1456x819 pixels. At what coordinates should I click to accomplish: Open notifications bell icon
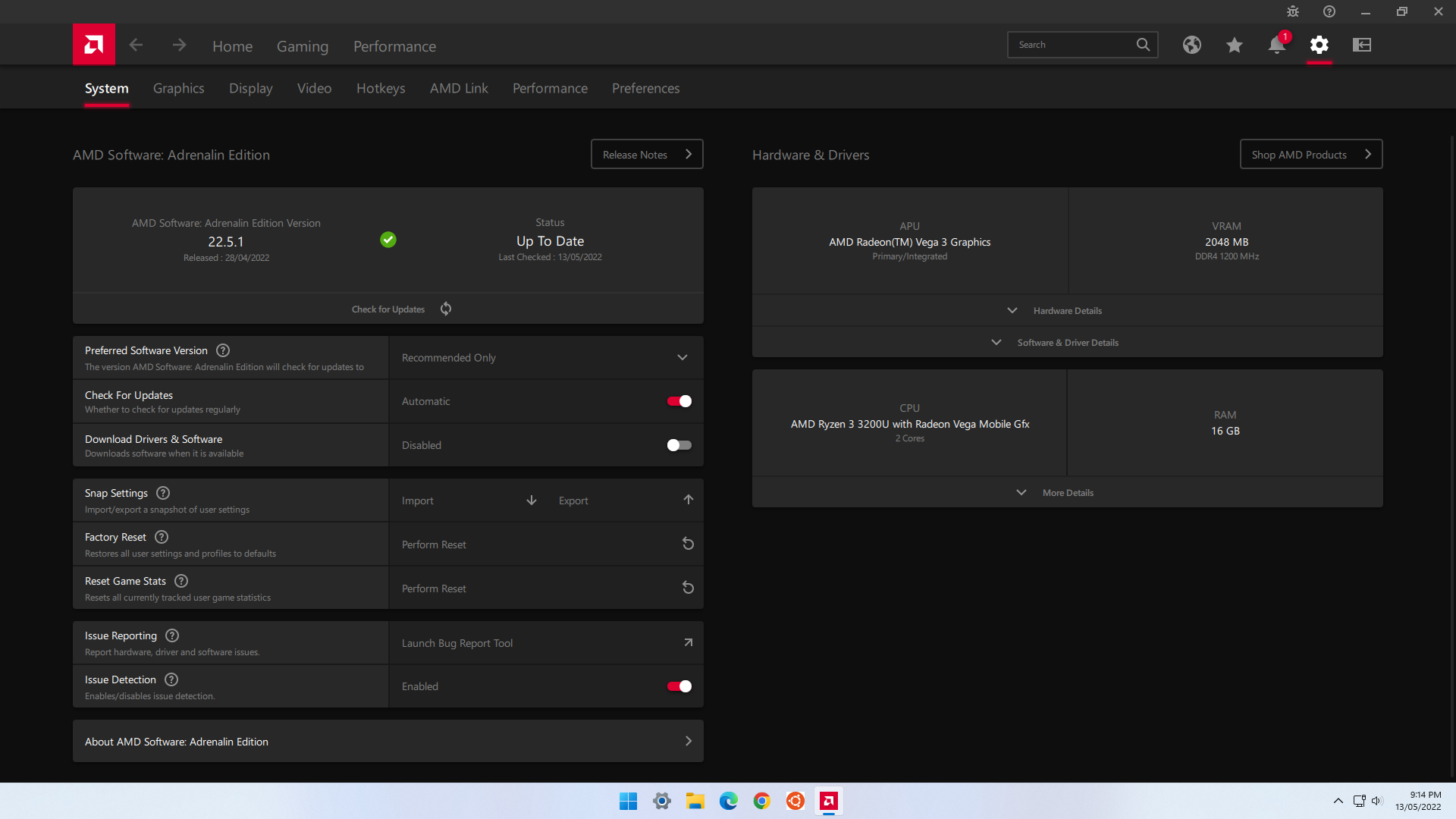[1277, 45]
